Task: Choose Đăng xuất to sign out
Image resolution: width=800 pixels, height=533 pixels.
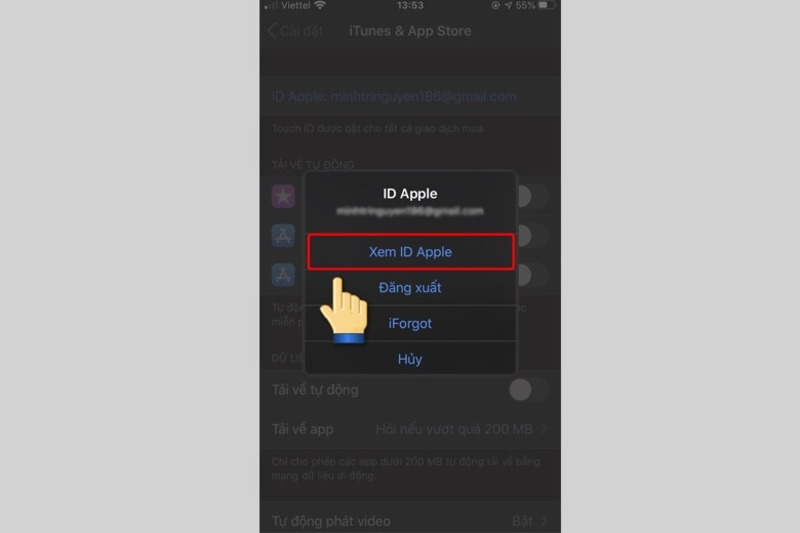Action: (x=410, y=288)
